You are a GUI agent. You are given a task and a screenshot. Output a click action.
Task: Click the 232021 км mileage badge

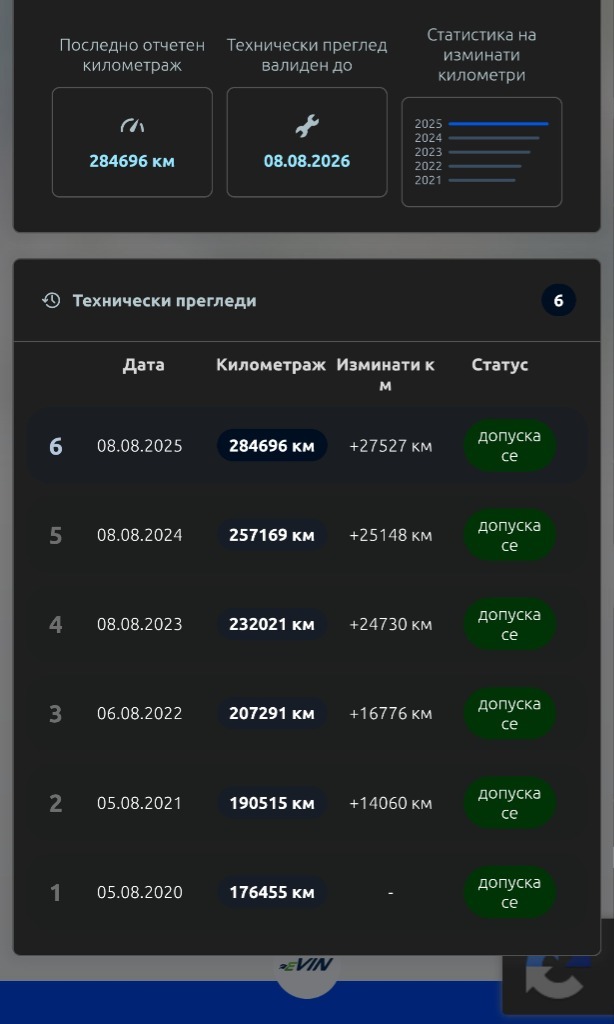(272, 624)
